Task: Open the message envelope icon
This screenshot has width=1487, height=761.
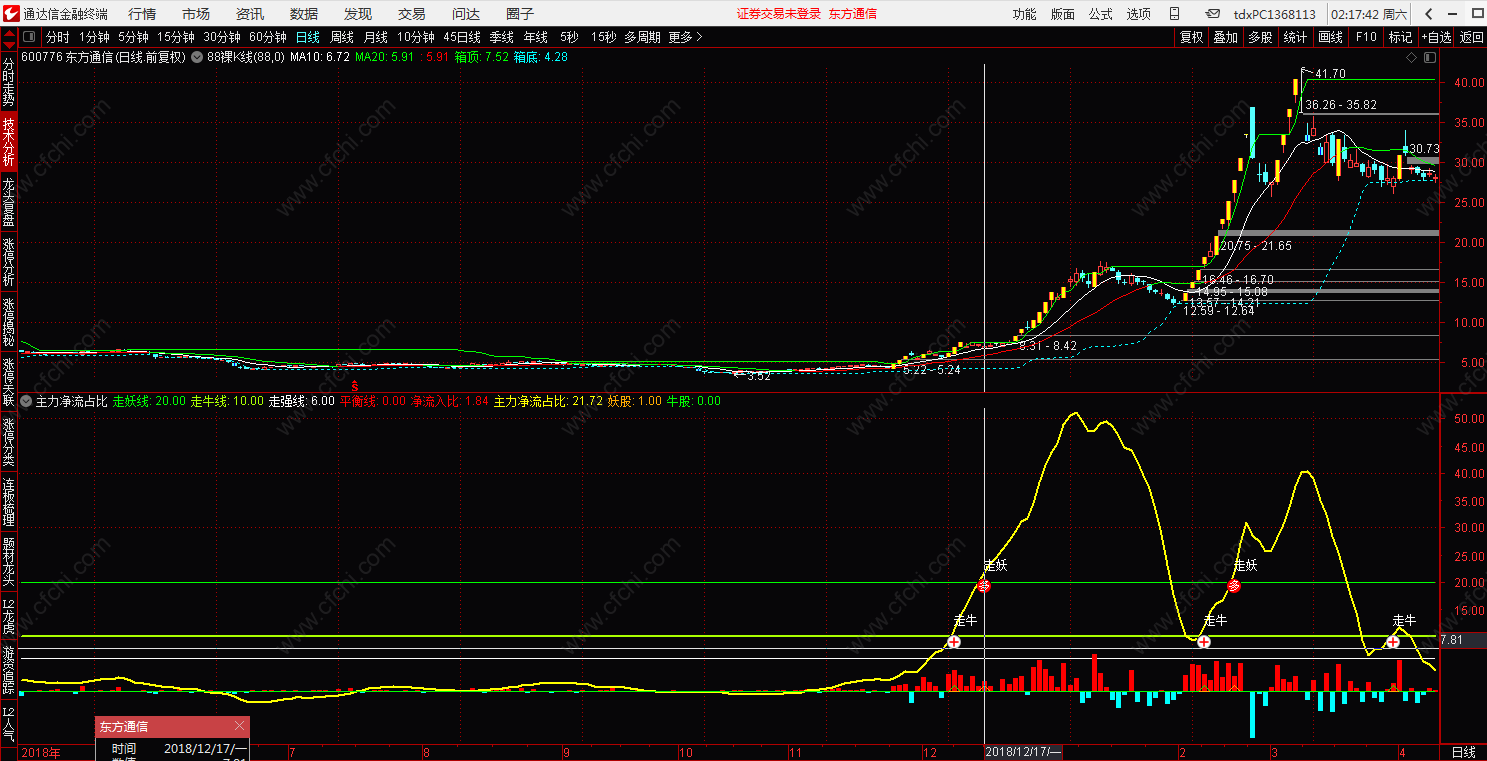Action: point(1212,14)
